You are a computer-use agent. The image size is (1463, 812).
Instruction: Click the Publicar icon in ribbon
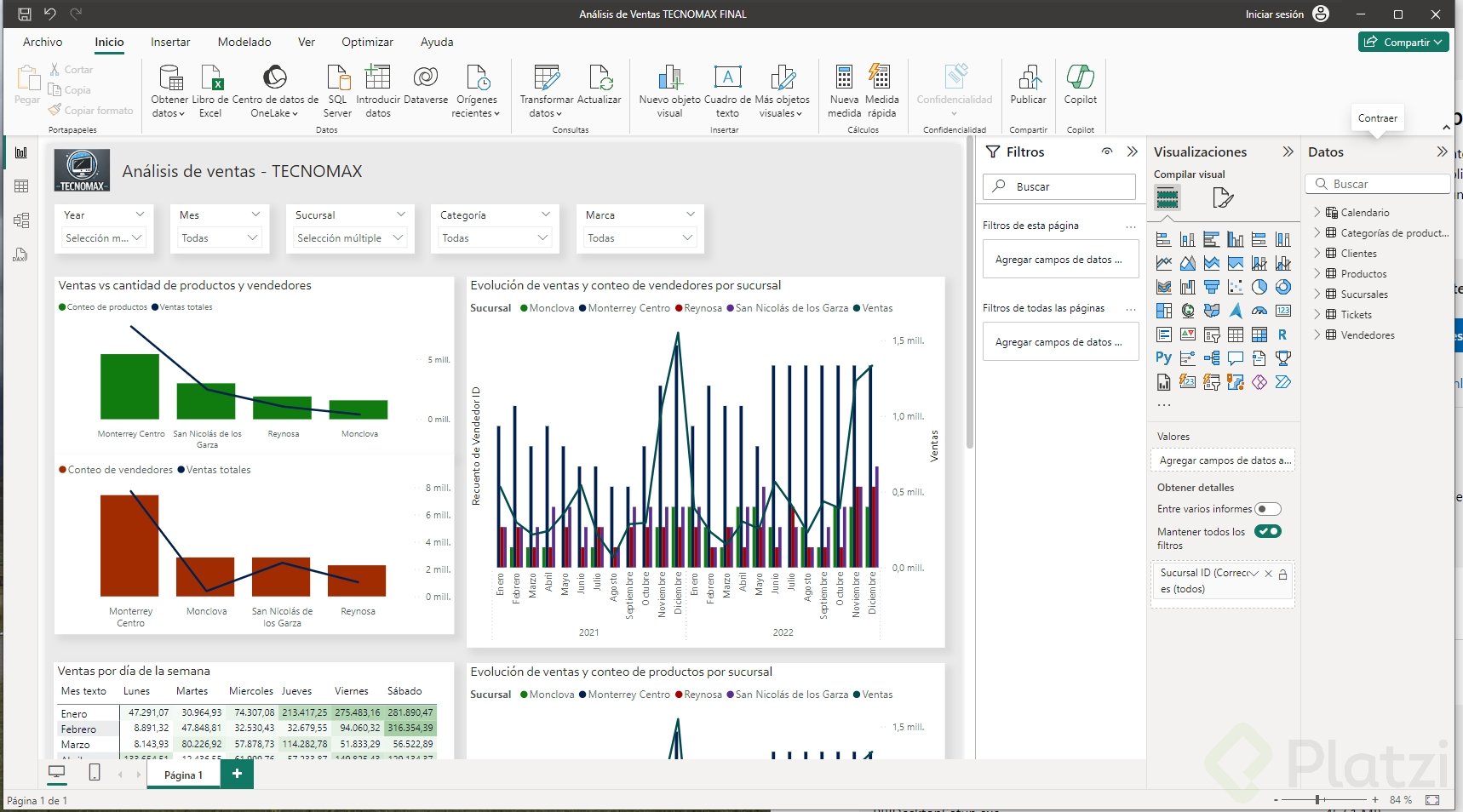coord(1028,79)
